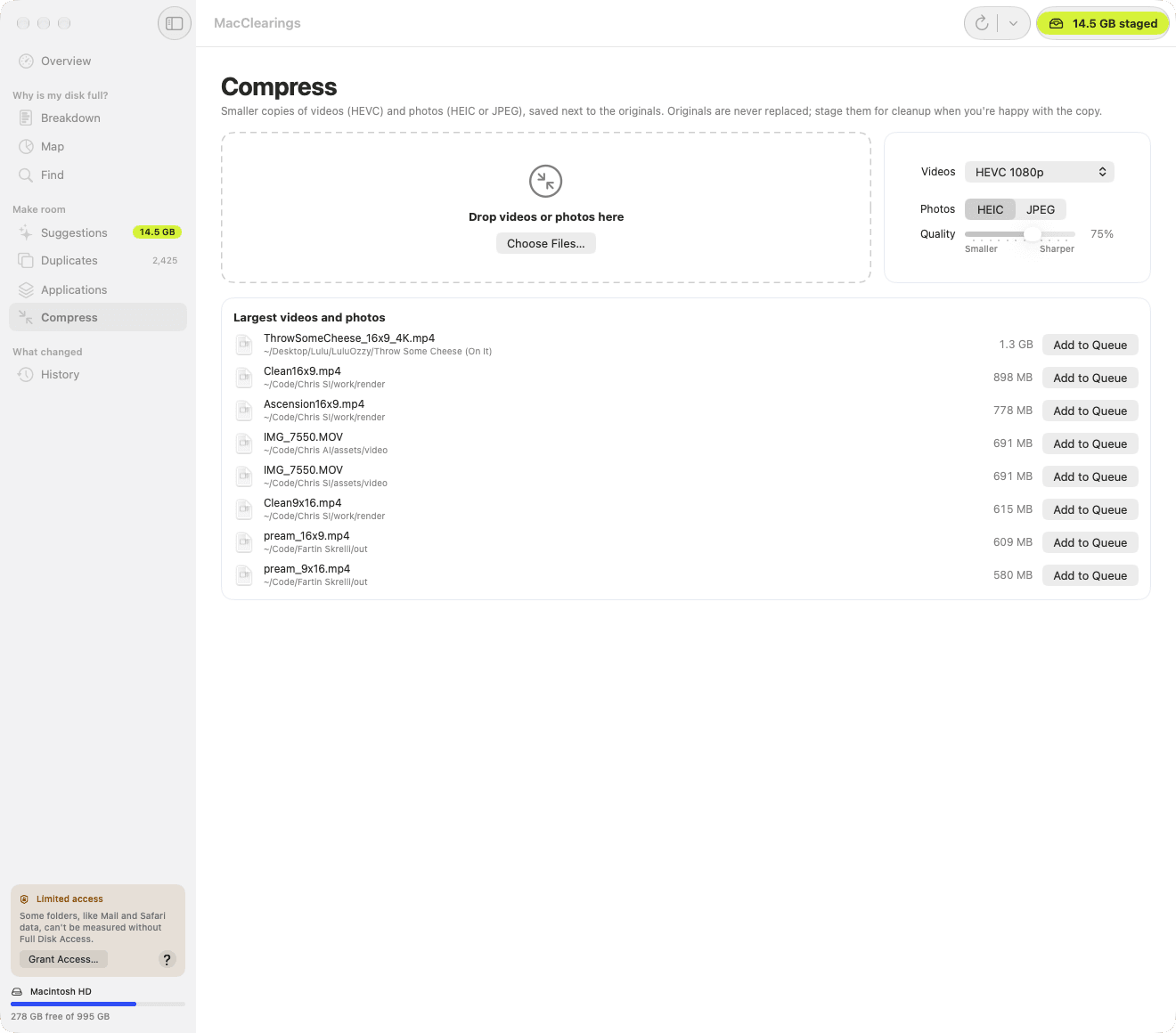Select HEIC photo format
The width and height of the screenshot is (1176, 1033).
click(x=990, y=210)
